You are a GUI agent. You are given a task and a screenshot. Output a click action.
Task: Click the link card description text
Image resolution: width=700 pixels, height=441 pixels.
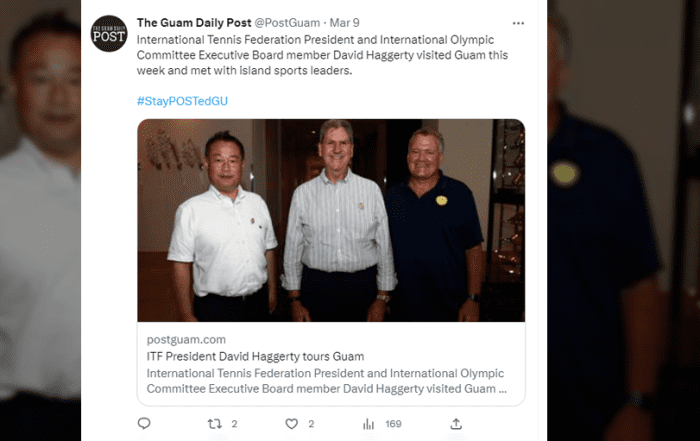coord(326,381)
